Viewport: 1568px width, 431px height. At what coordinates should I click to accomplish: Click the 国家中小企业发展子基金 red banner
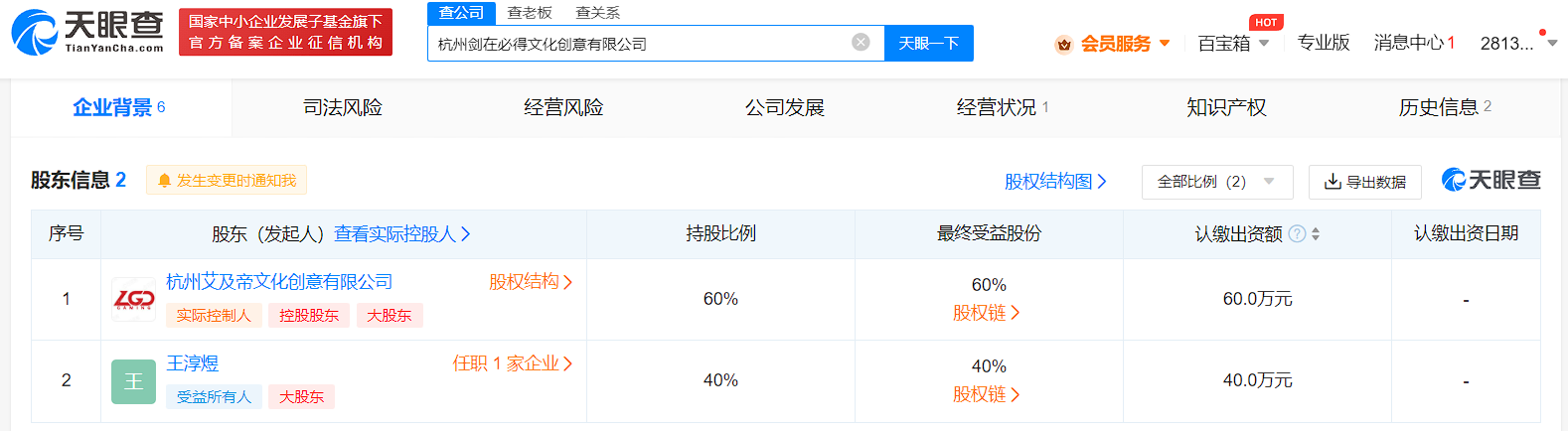click(285, 32)
